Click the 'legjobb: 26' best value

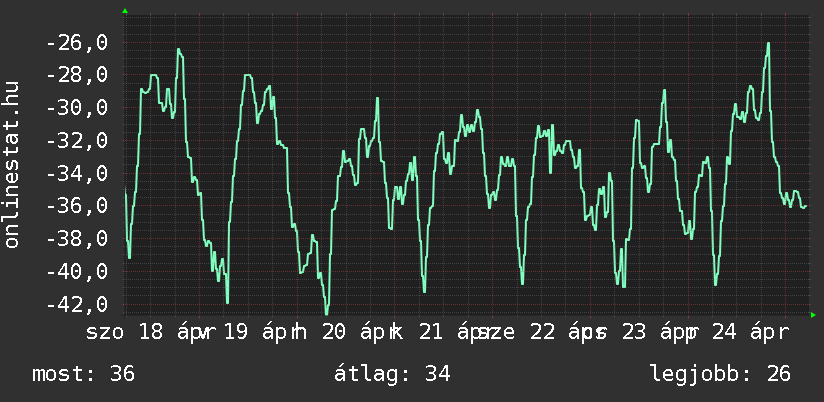[x=720, y=374]
